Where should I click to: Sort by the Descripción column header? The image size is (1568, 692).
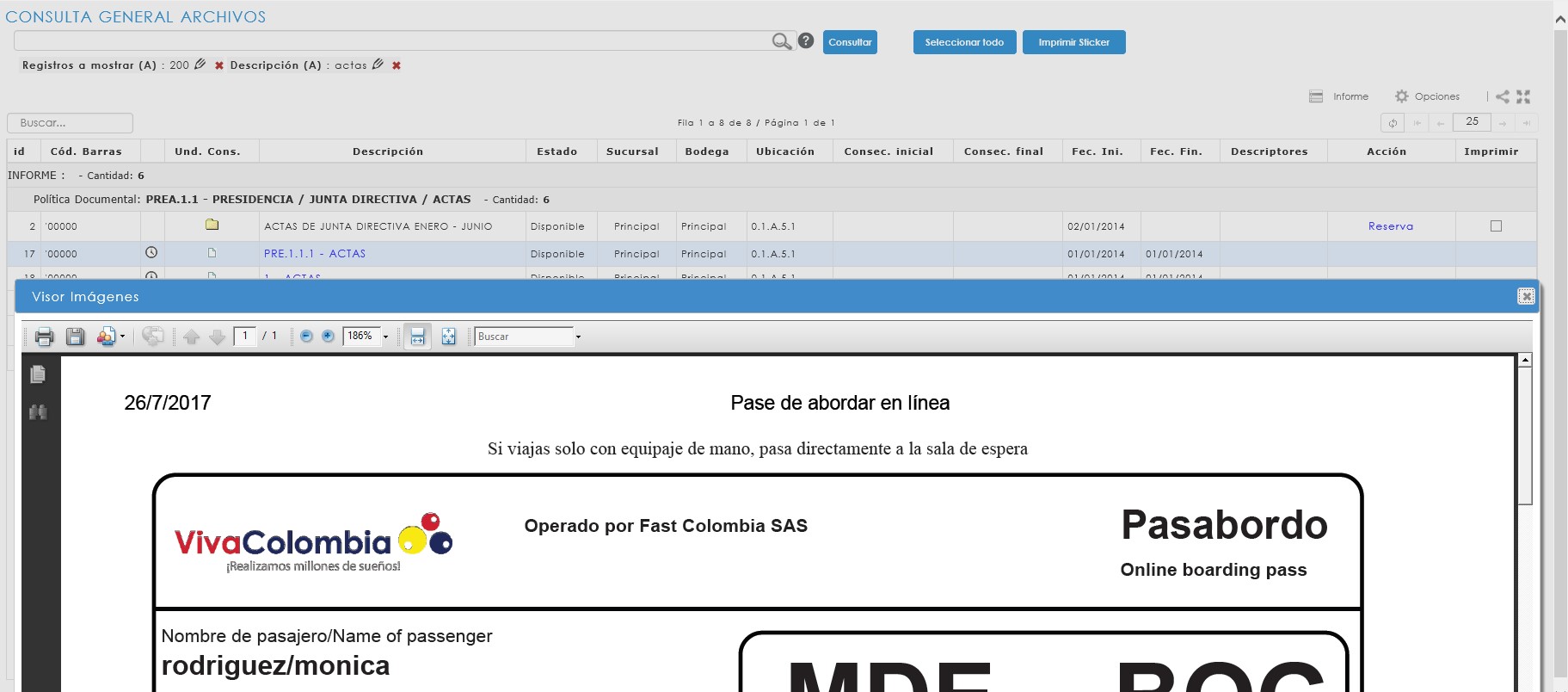click(x=392, y=151)
